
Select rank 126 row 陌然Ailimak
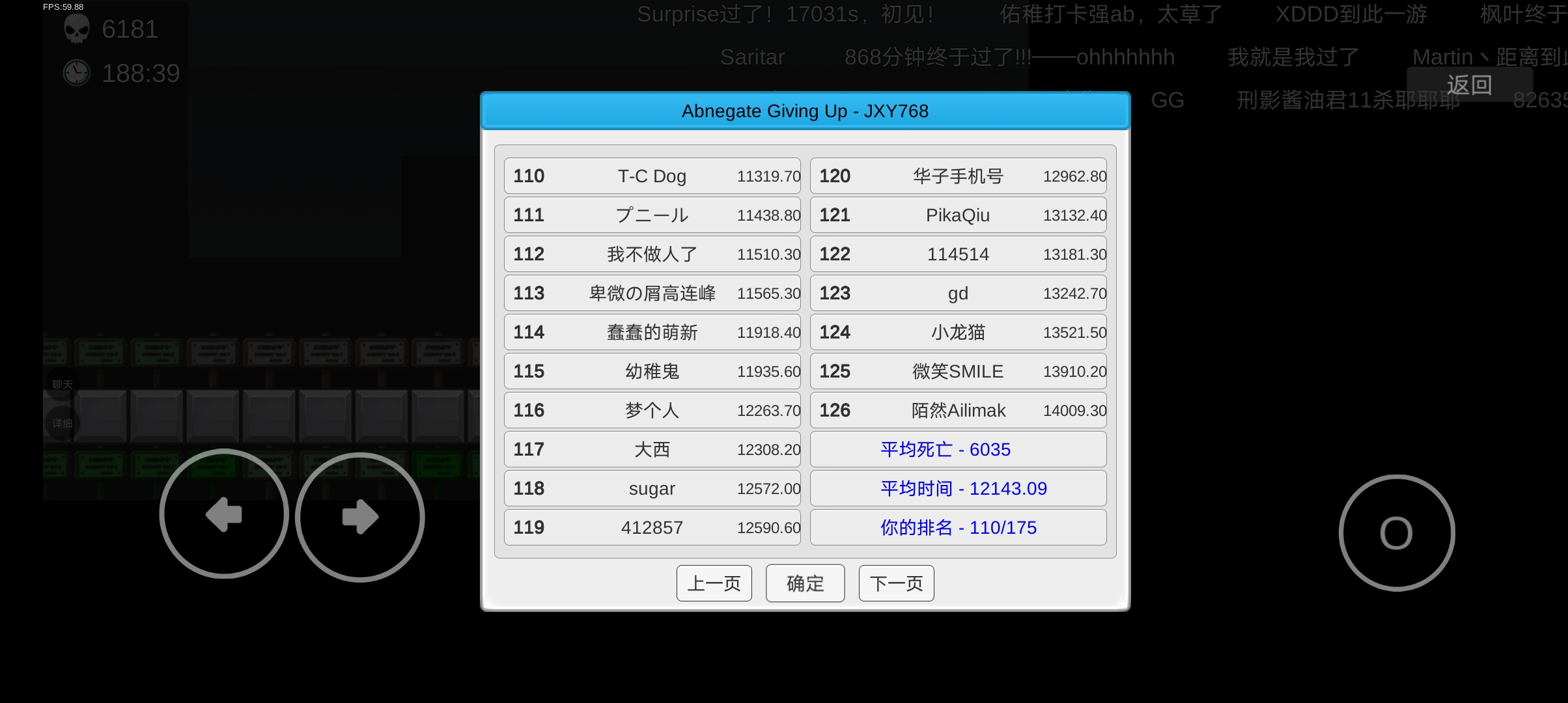coord(959,410)
